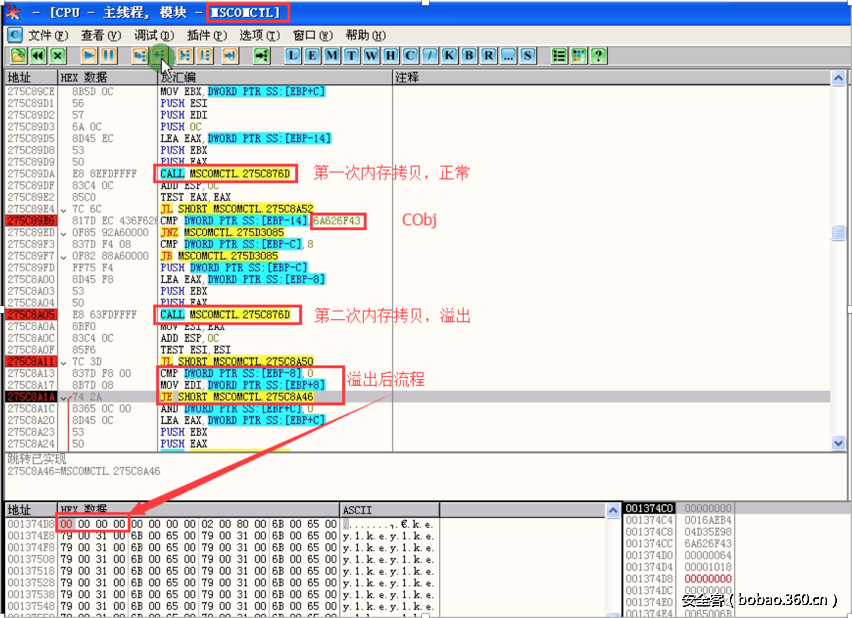
Task: Pause execution using the pause icon
Action: pos(107,56)
